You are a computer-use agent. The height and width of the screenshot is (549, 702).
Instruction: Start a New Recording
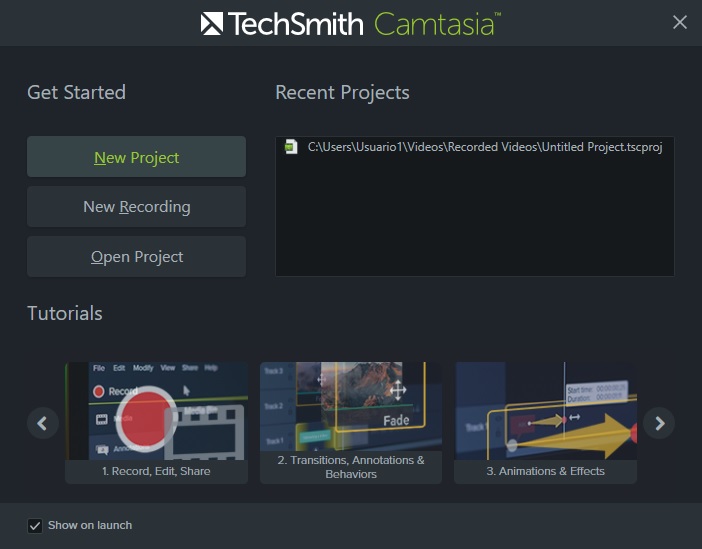(x=136, y=206)
